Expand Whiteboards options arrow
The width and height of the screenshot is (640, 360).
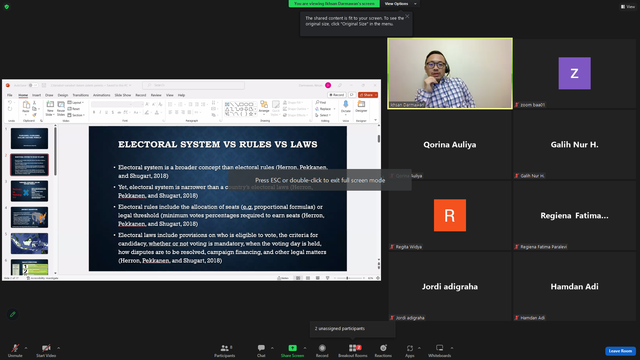pos(452,348)
